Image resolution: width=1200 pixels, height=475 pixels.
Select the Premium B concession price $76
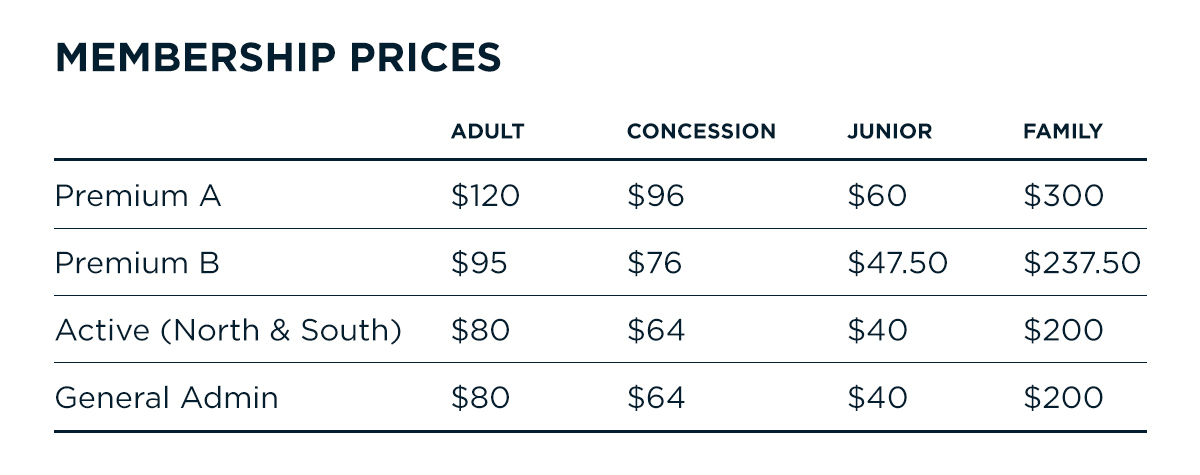pos(654,263)
